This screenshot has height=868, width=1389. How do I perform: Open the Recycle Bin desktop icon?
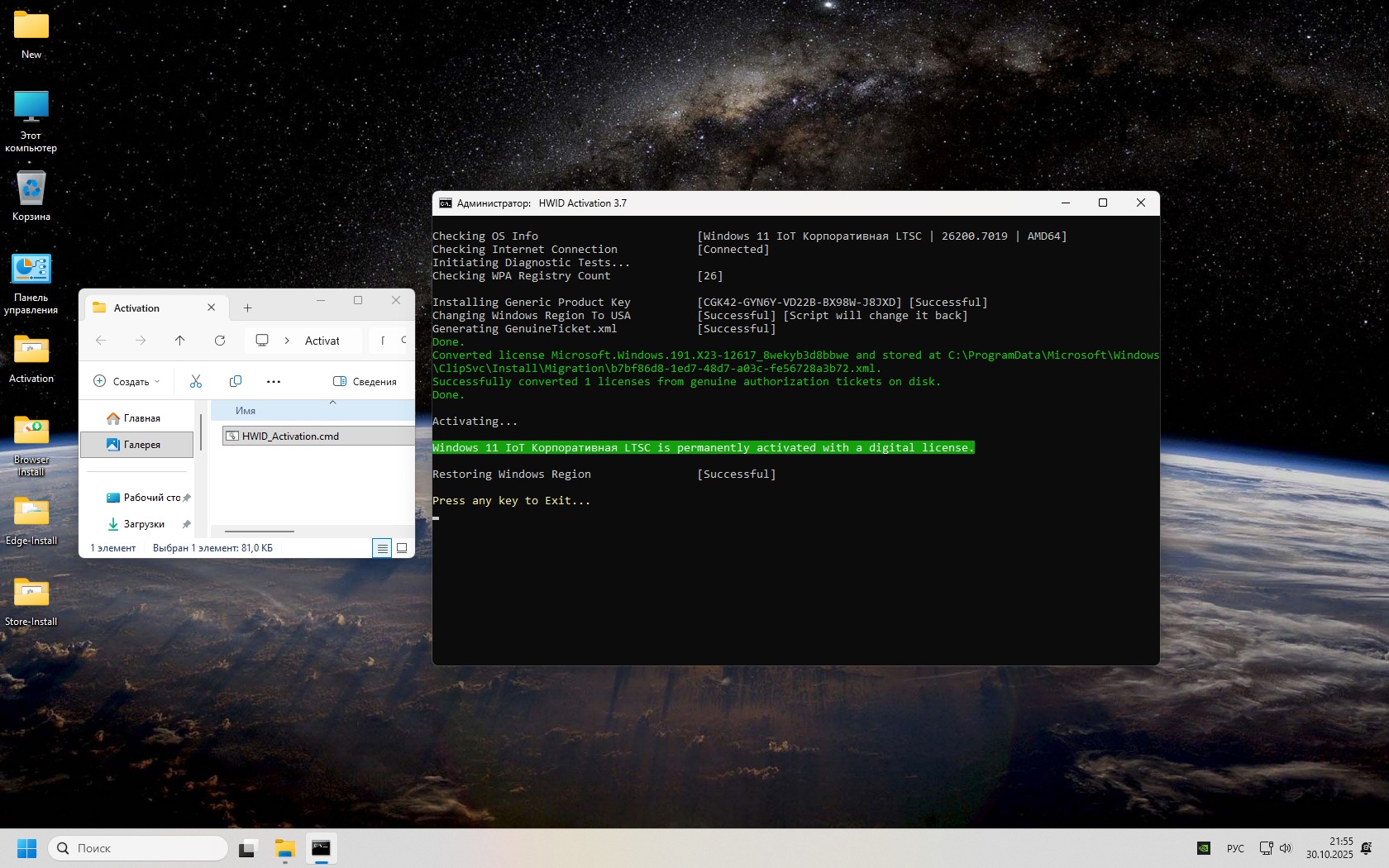click(x=31, y=197)
